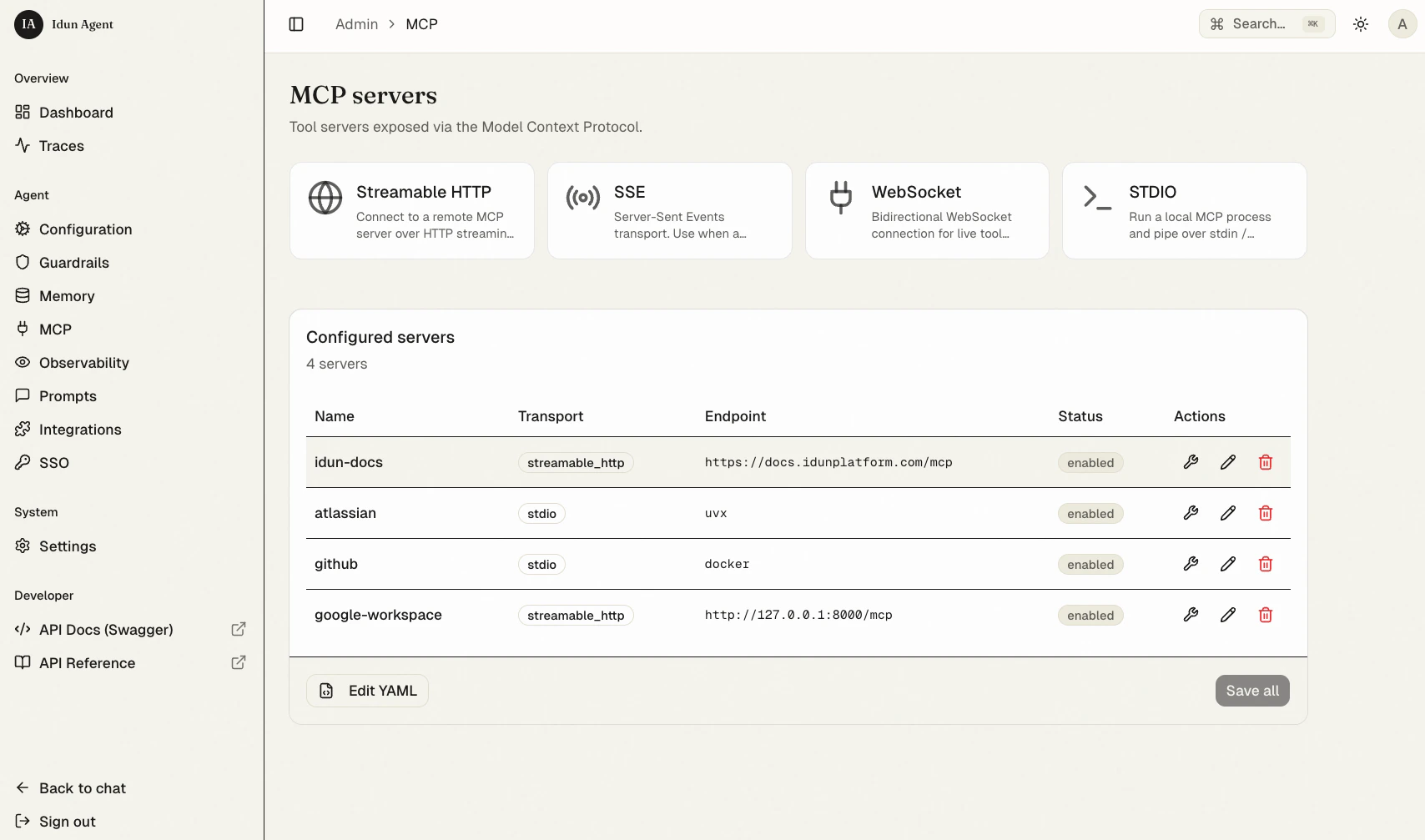
Task: Click the http://127.0.0.1:8000/mcp endpoint
Action: pyautogui.click(x=798, y=615)
